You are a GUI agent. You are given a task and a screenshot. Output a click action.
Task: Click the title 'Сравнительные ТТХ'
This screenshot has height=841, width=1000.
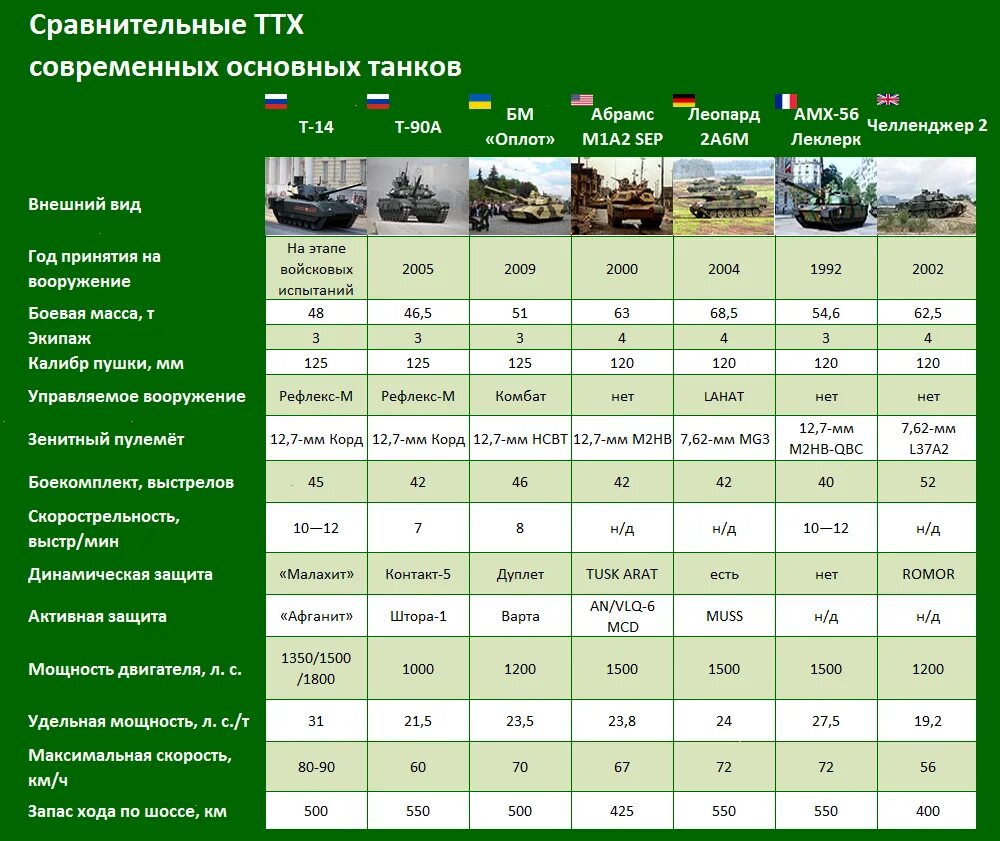point(166,26)
